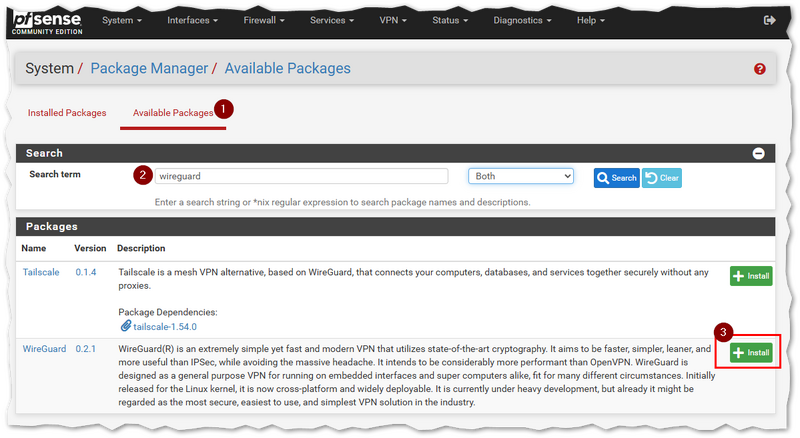Install the Tailscale package
This screenshot has height=438, width=800.
pos(751,276)
